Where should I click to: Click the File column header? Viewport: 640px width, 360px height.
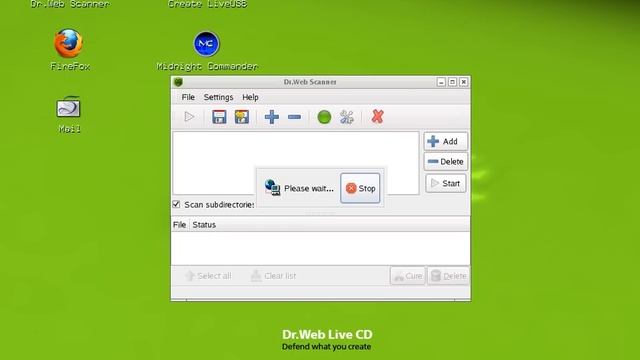[x=180, y=225]
